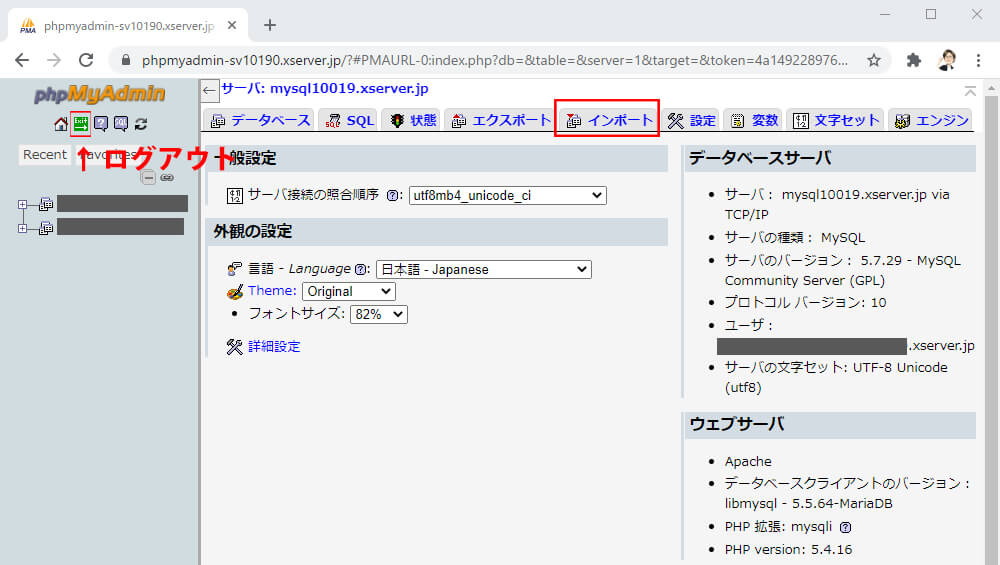The width and height of the screenshot is (1000, 565).
Task: Open the Theme dropdown showing Original
Action: point(349,291)
